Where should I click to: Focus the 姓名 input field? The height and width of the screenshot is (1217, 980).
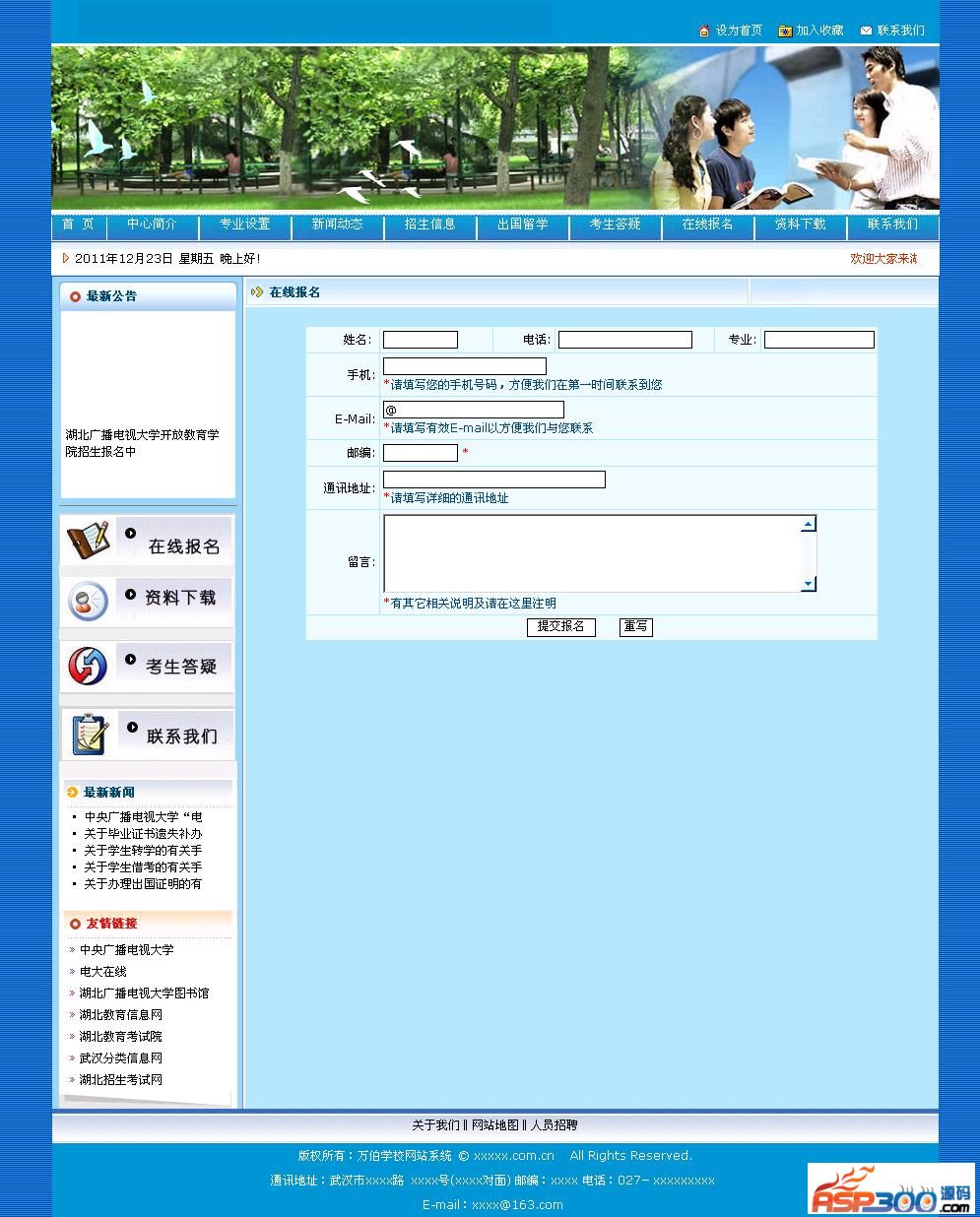tap(421, 340)
